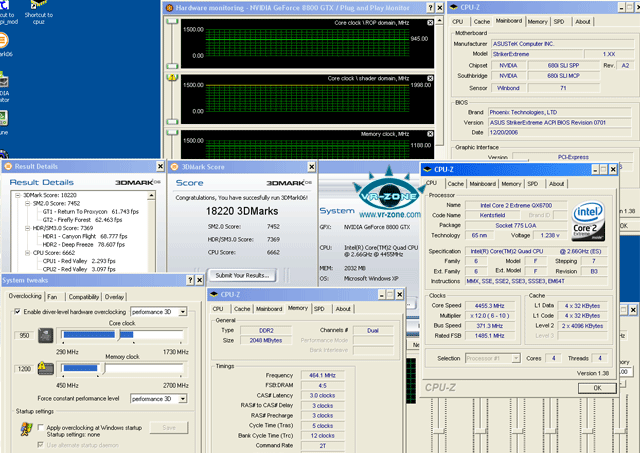Click 'Submit Your Results...' button
The height and width of the screenshot is (453, 640).
(x=242, y=275)
